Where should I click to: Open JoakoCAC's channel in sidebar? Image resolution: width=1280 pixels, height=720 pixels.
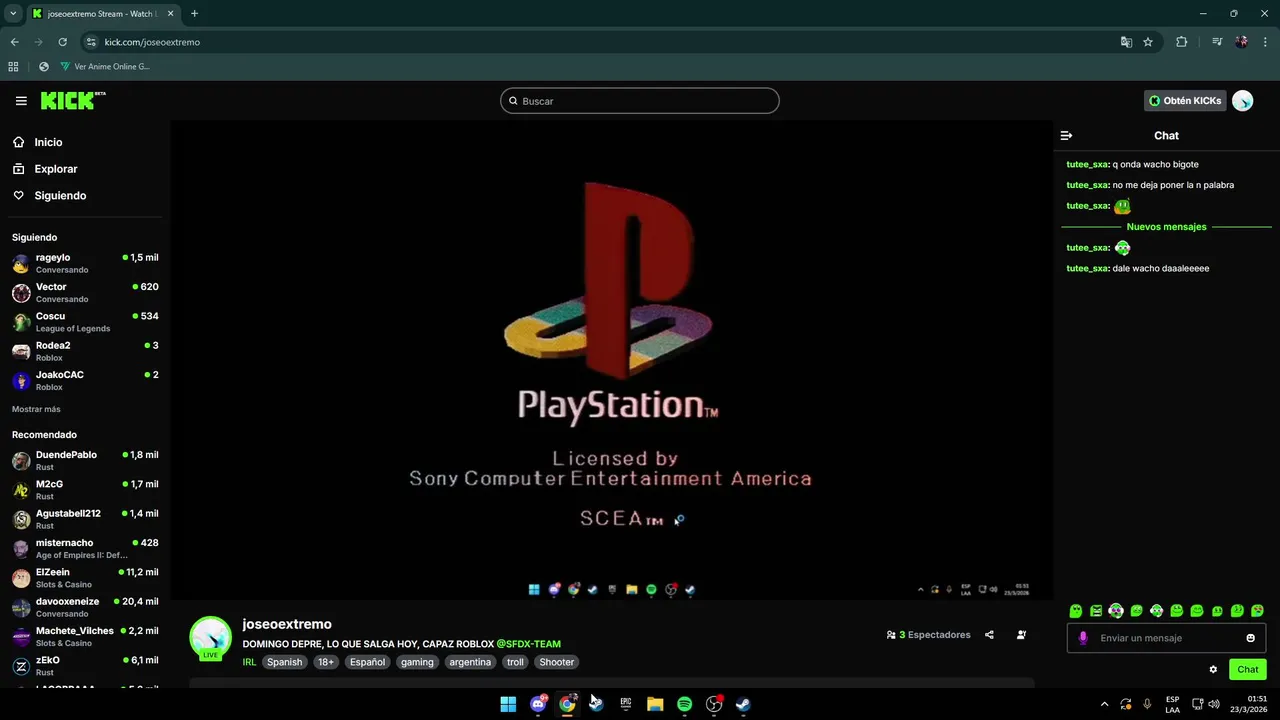point(85,380)
